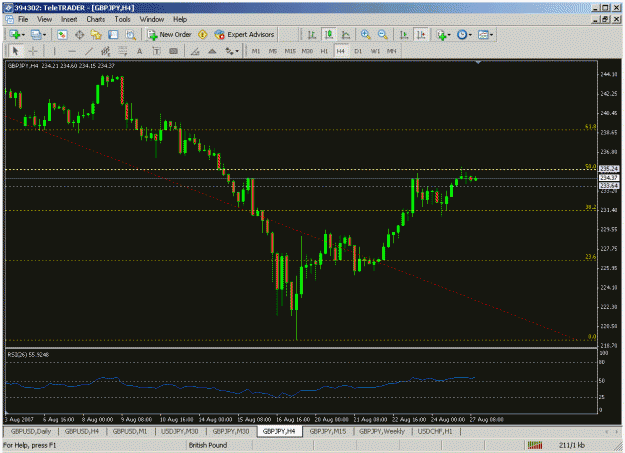
Task: Select the equidistant channel tool
Action: [105, 51]
